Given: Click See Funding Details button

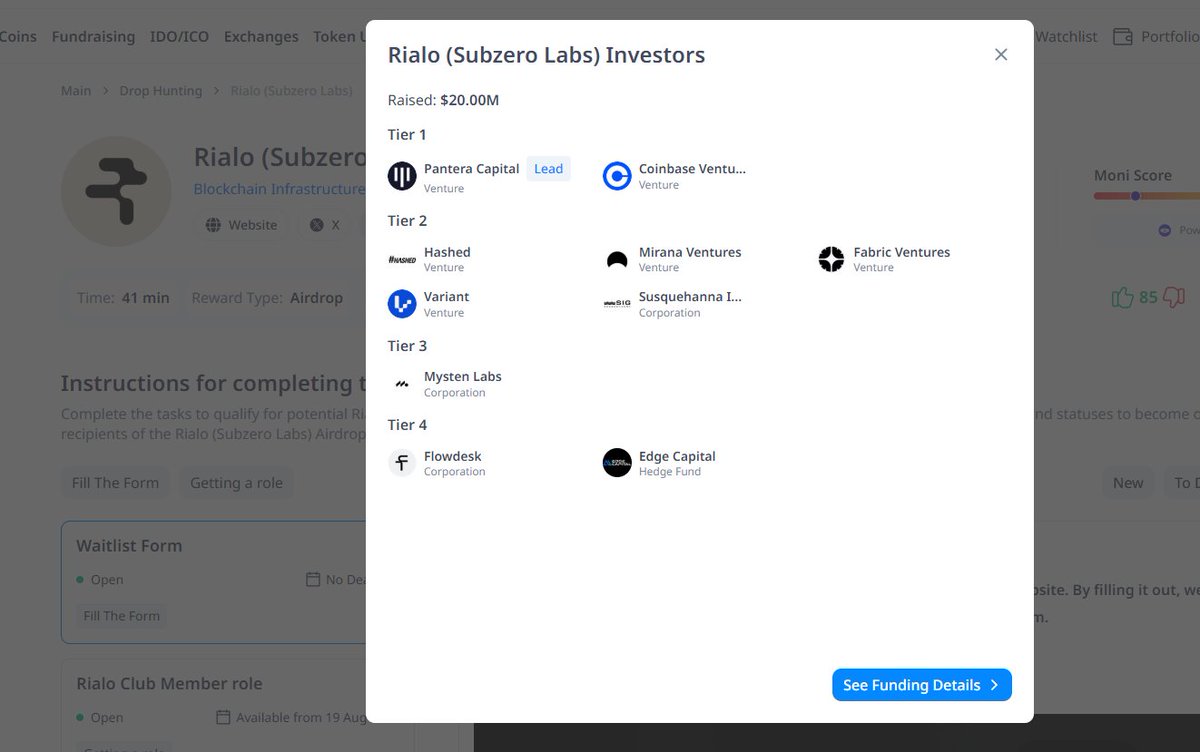Looking at the screenshot, I should 922,685.
